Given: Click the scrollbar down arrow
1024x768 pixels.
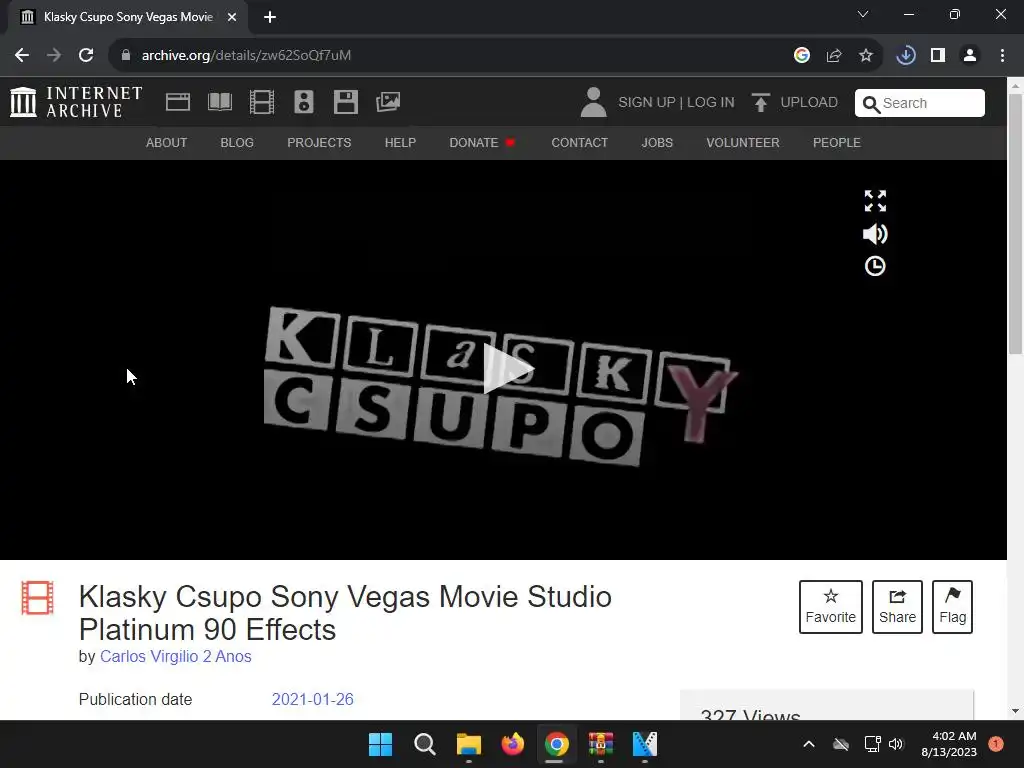Looking at the screenshot, I should click(1015, 711).
